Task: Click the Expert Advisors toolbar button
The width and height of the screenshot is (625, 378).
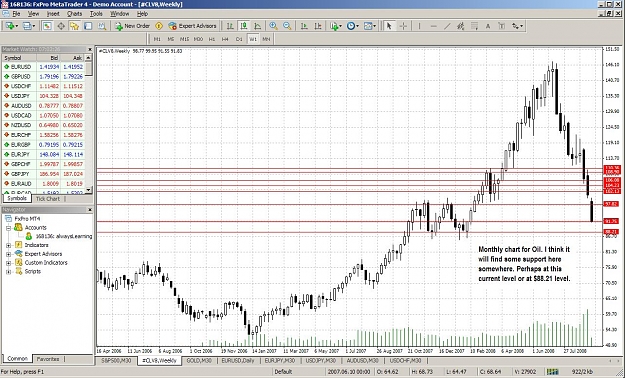Action: click(192, 26)
